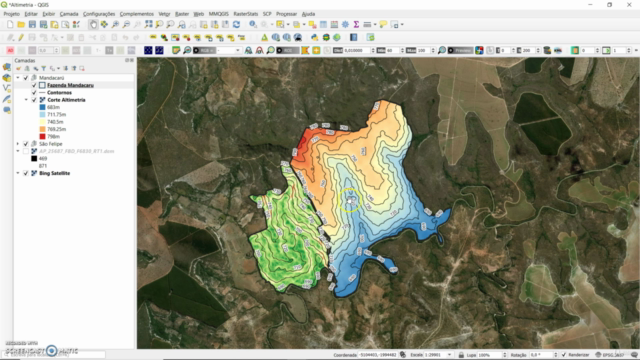640x360 pixels.
Task: Click Expand All in Layers panel toolbar
Action: point(66,69)
